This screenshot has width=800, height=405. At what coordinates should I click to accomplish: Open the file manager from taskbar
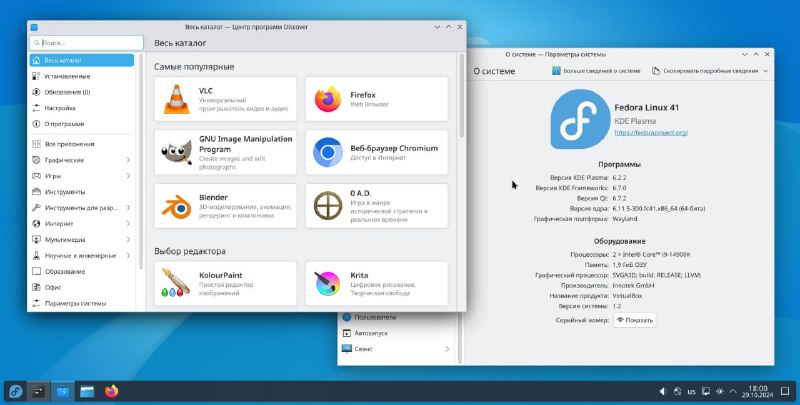click(87, 392)
